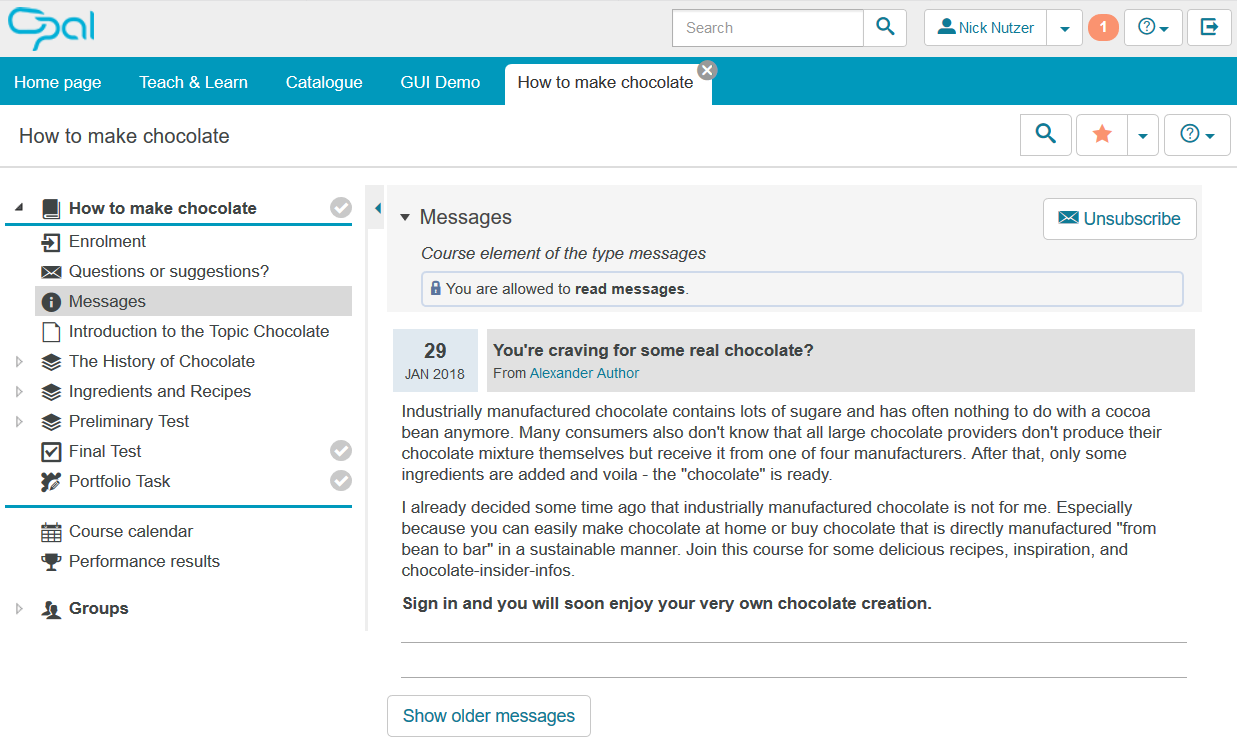Viewport: 1237px width, 754px height.
Task: Click the logout icon in top right
Action: pos(1209,28)
